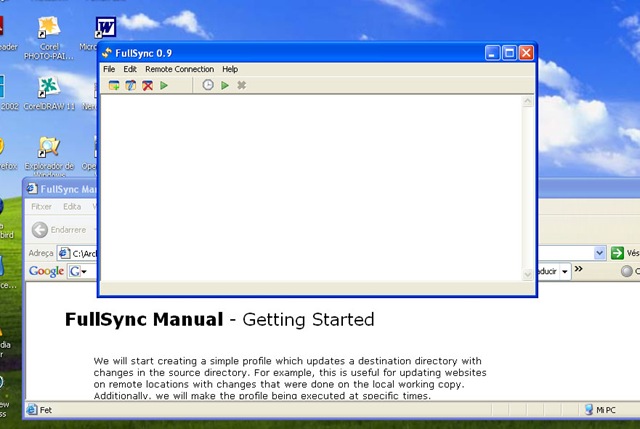Screen dimensions: 640x429
Task: Expand the address bar dropdown arrow
Action: click(599, 253)
